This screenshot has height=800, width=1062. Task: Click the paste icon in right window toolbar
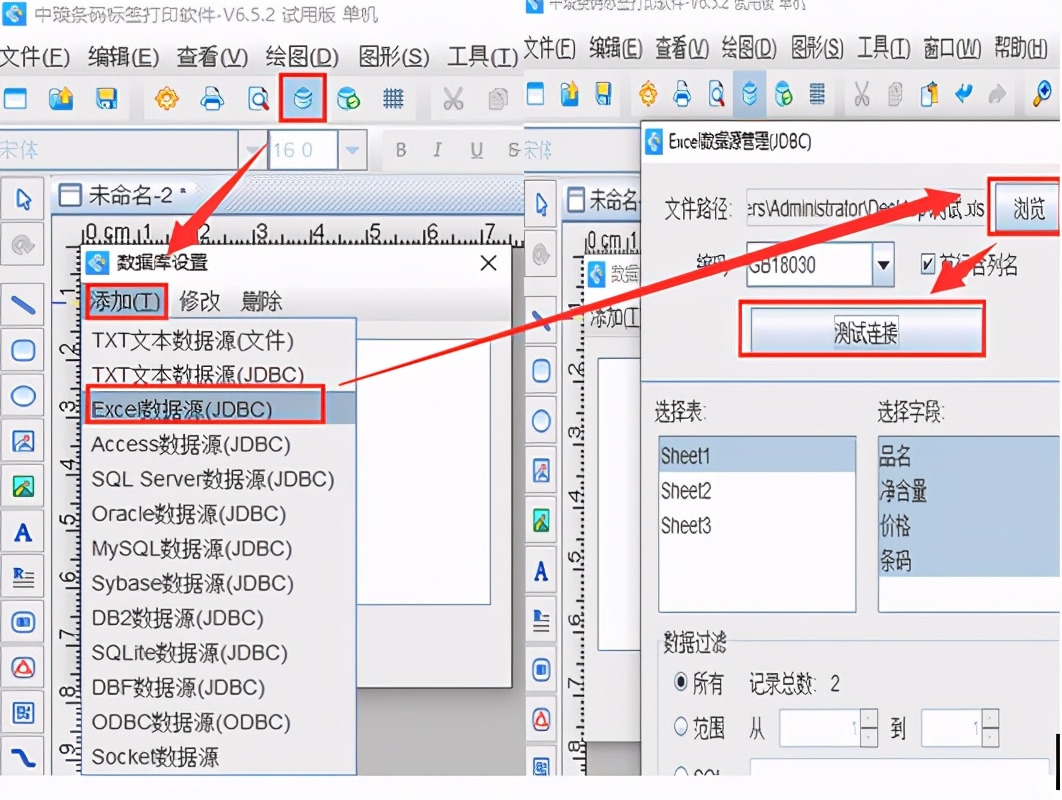(x=930, y=94)
